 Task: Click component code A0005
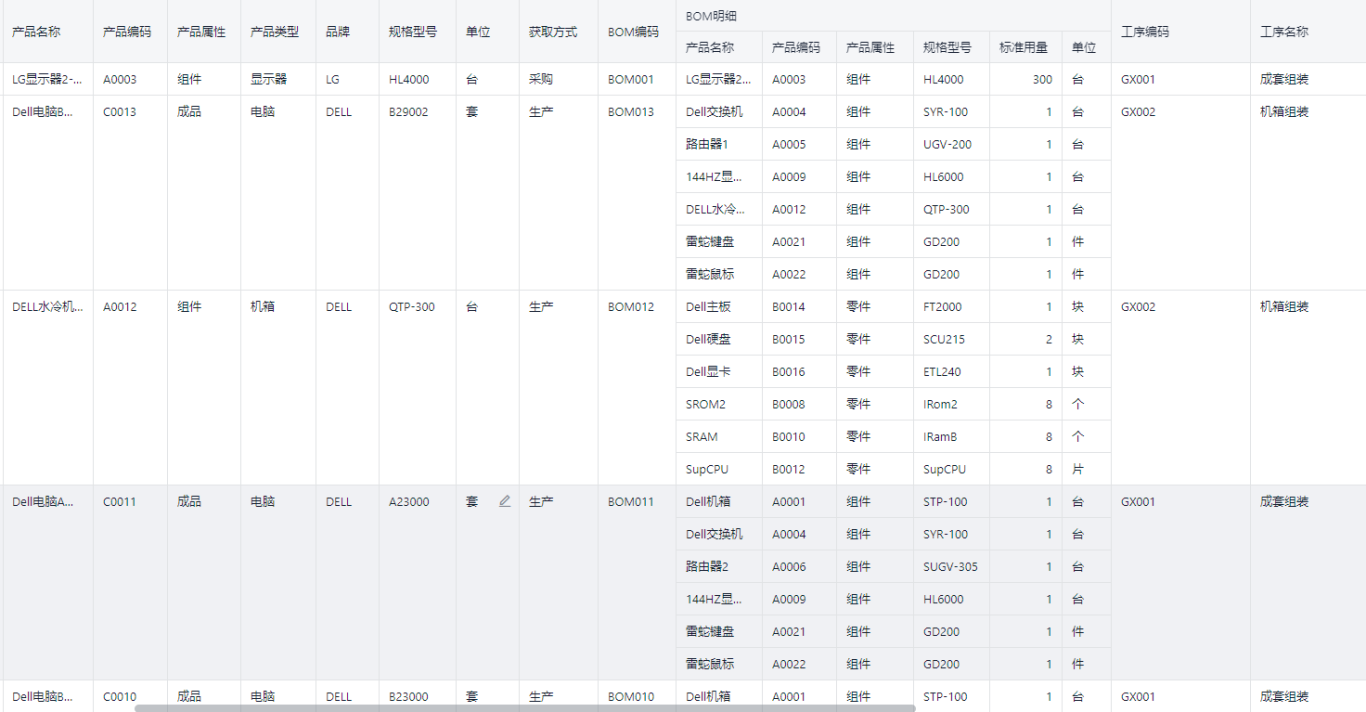(x=789, y=144)
